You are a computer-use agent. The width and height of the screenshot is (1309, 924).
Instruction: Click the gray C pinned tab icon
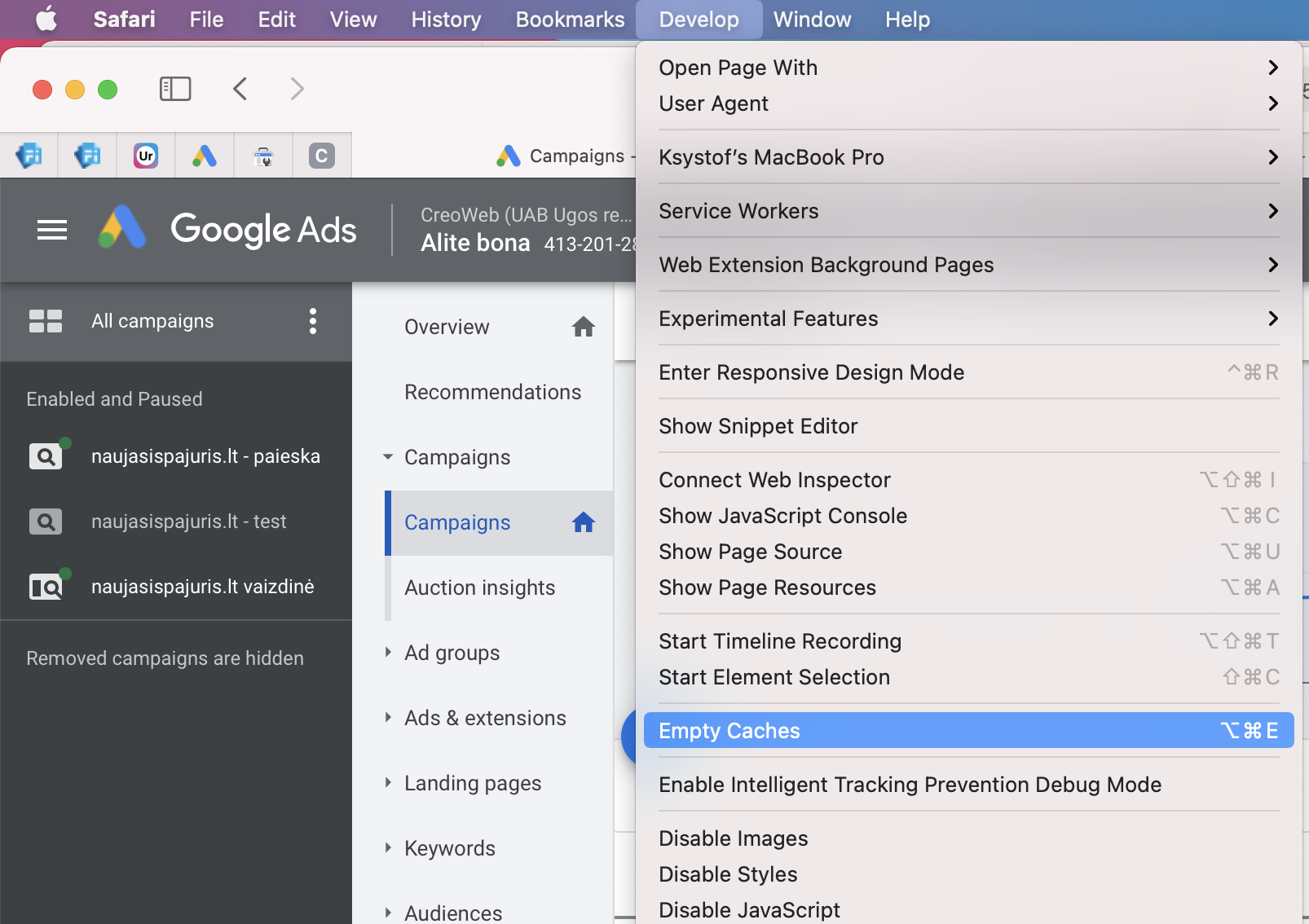tap(322, 156)
